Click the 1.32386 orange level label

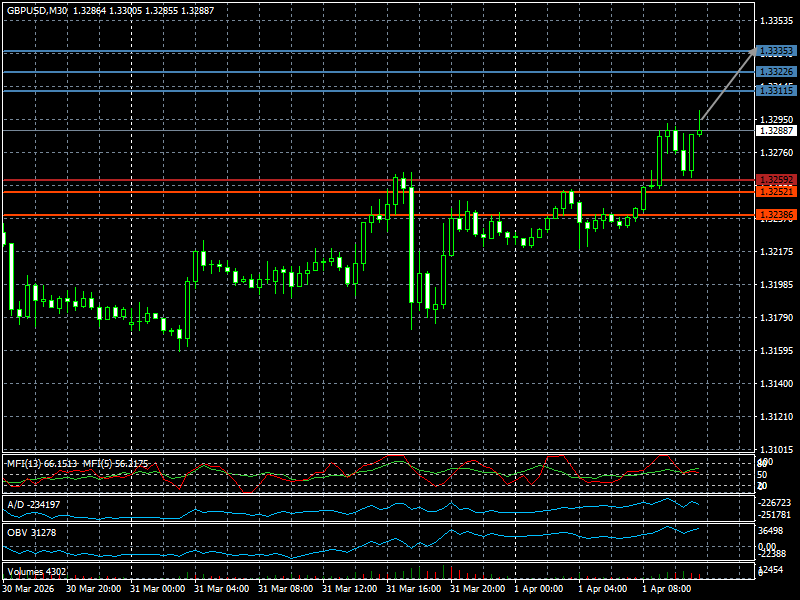click(x=776, y=215)
